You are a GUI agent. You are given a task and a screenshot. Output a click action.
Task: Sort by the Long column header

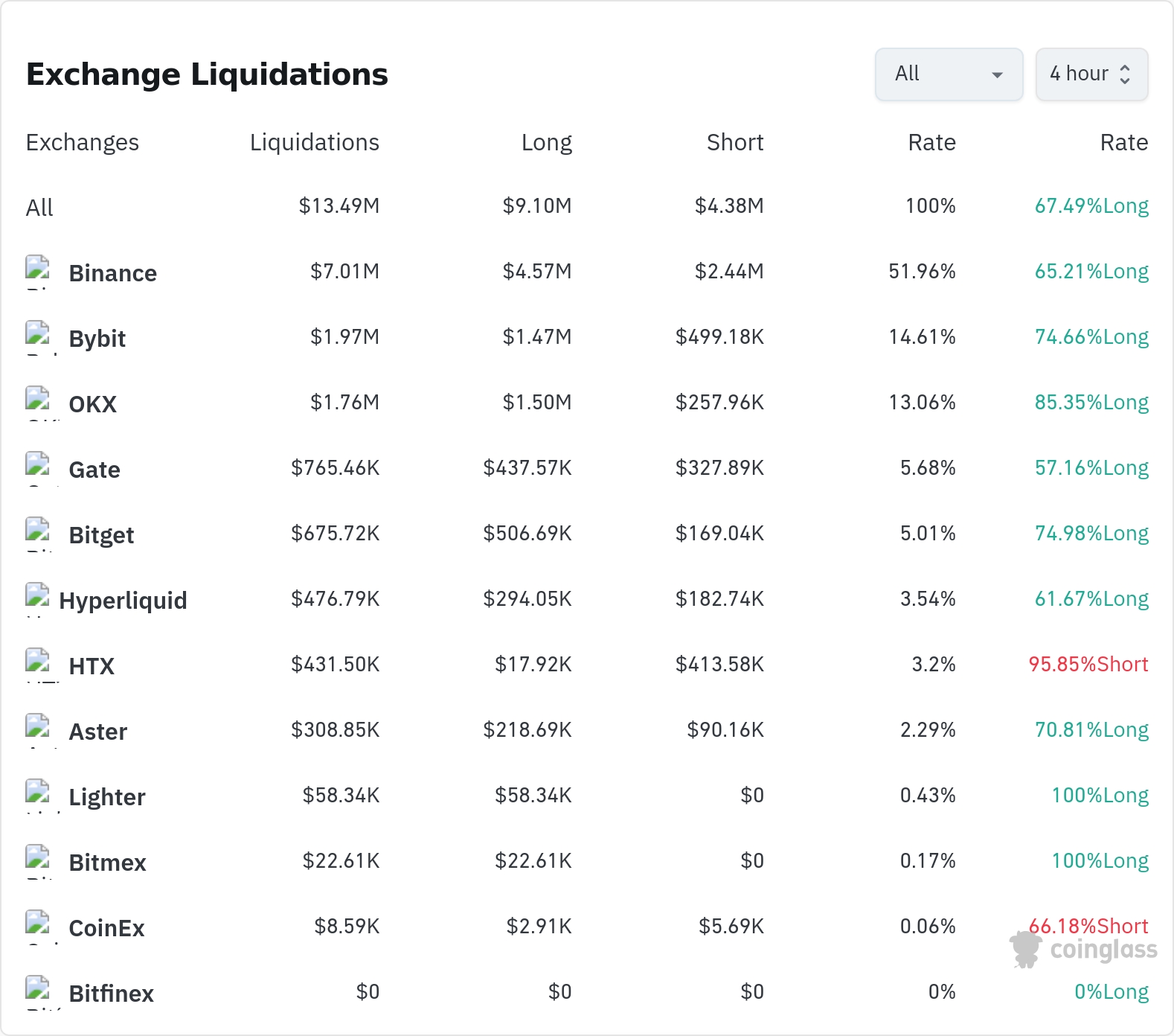coord(547,142)
